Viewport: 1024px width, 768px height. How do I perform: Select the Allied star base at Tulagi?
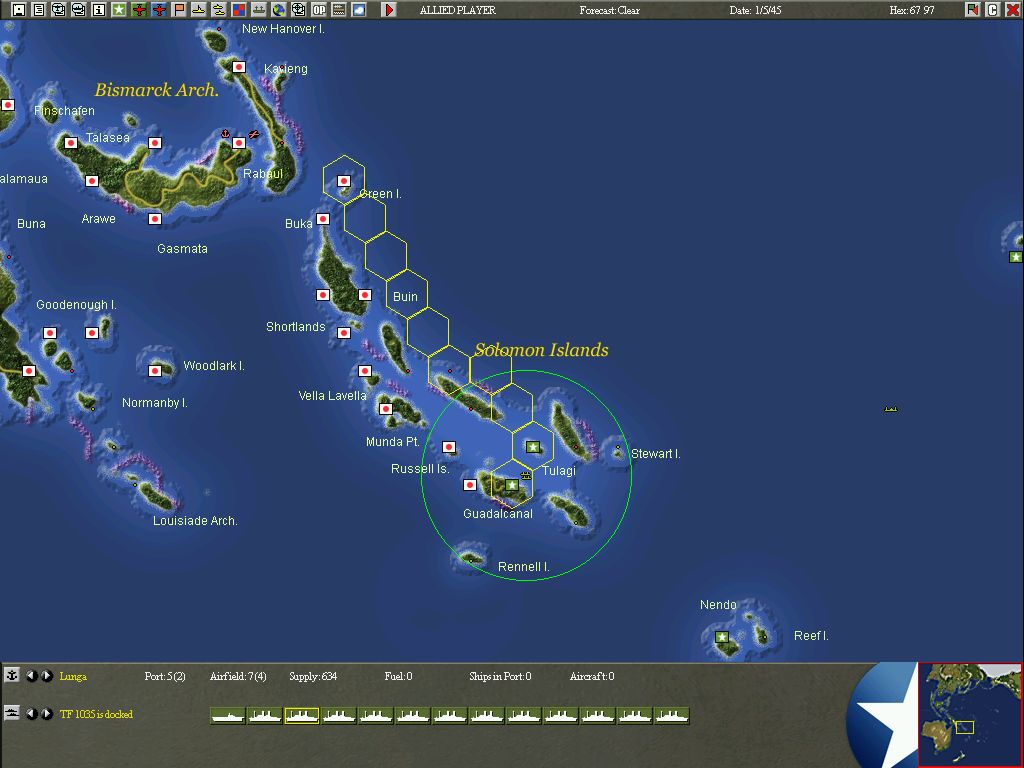point(533,447)
